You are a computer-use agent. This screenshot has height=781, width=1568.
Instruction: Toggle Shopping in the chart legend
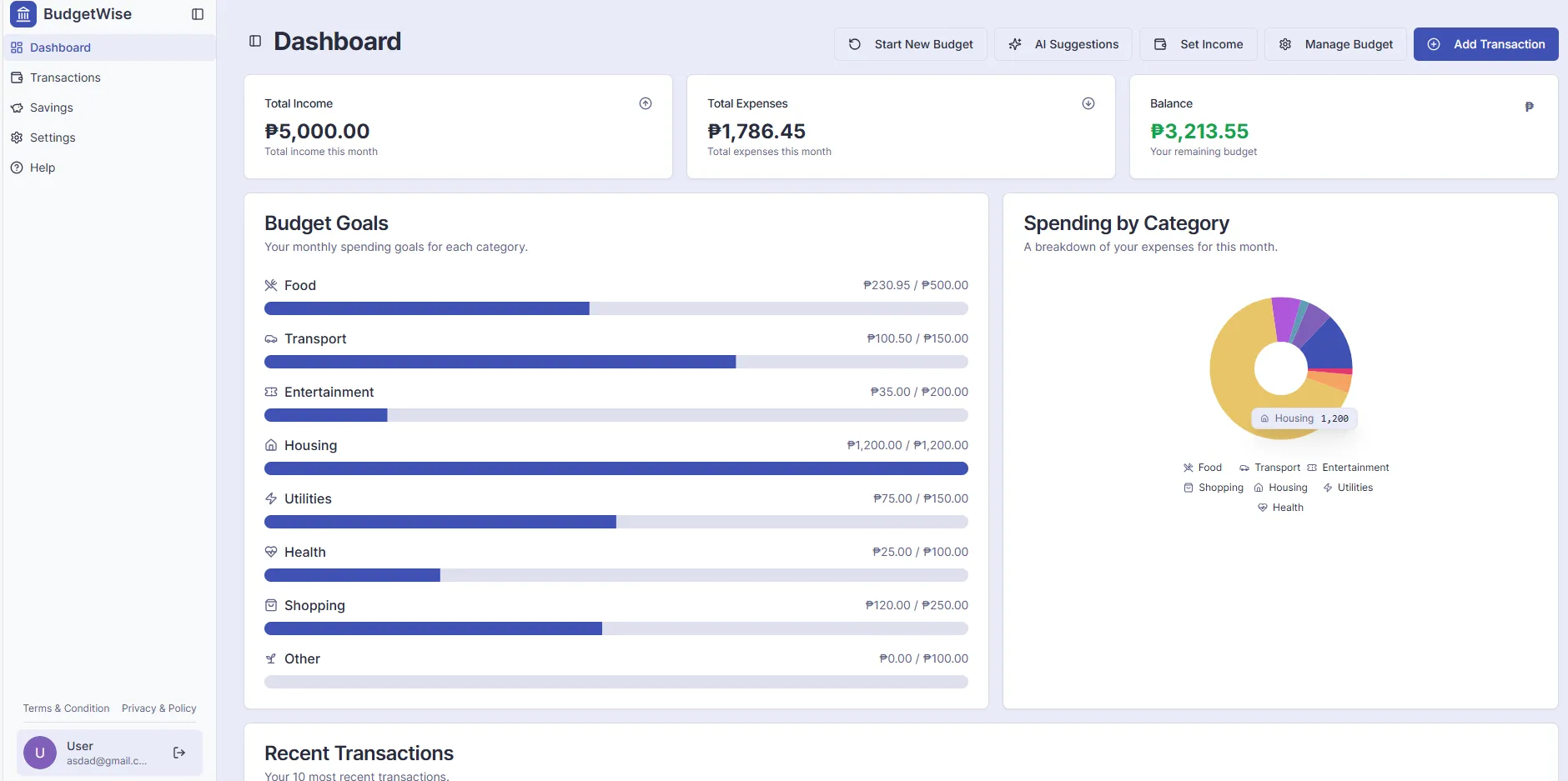(x=1213, y=488)
